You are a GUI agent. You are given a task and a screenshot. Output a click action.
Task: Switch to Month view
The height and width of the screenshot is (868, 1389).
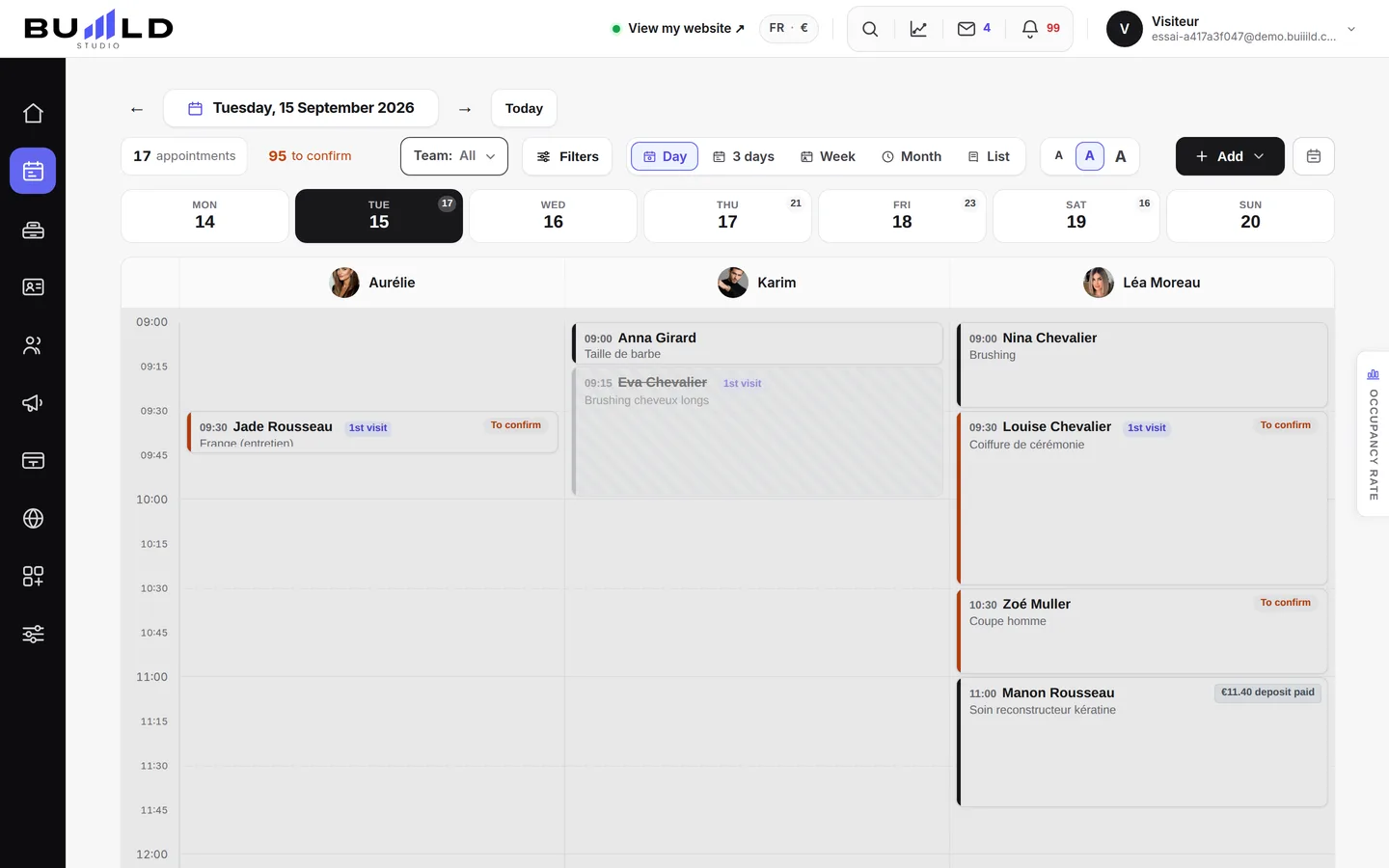pyautogui.click(x=912, y=156)
